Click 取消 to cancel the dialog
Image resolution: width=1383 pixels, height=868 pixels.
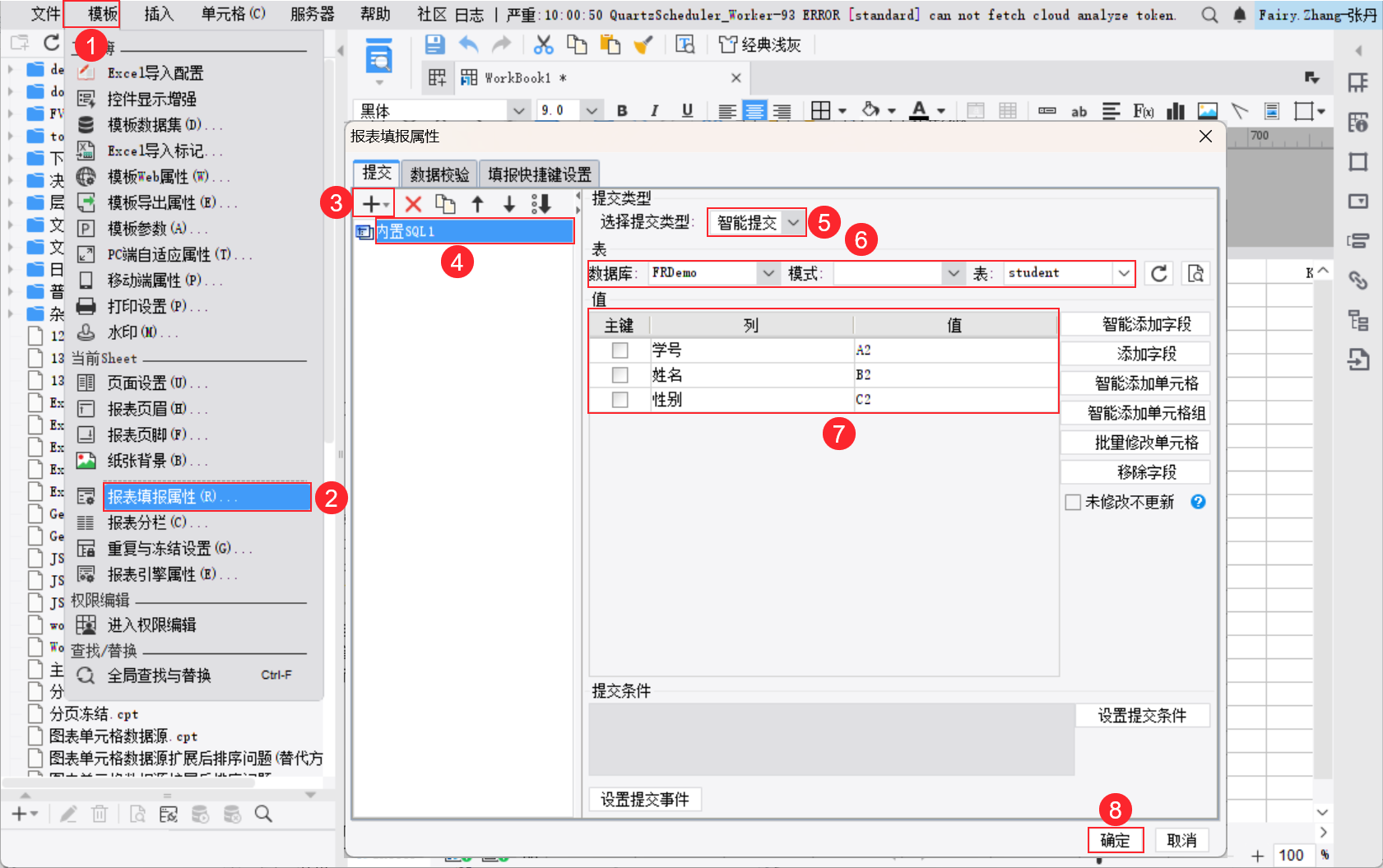point(1181,840)
